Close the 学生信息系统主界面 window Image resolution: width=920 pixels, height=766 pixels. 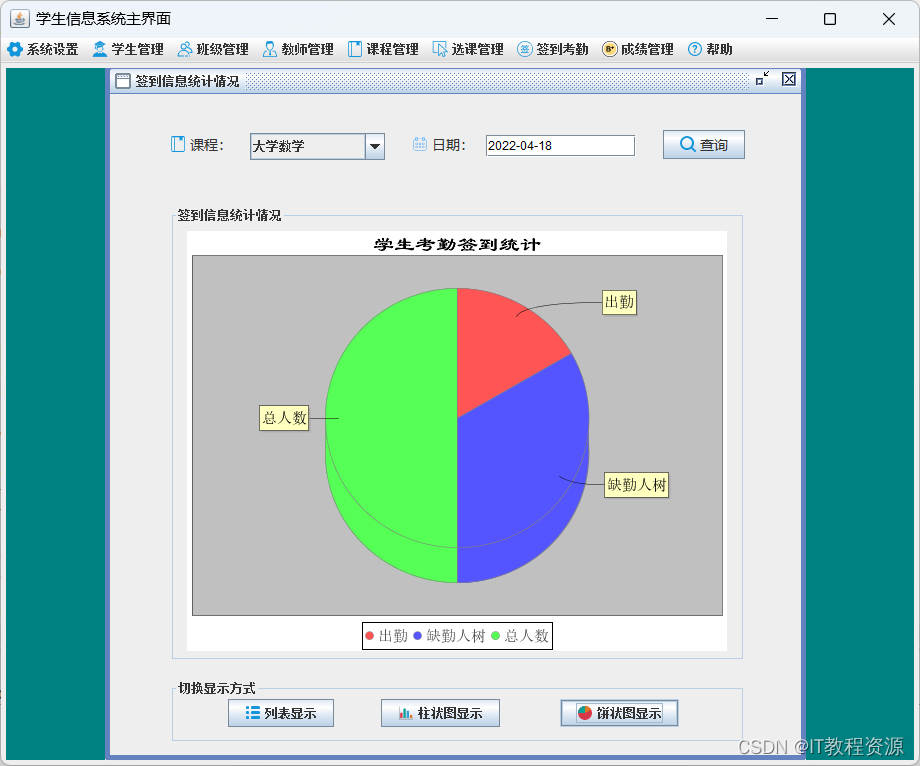pos(888,19)
